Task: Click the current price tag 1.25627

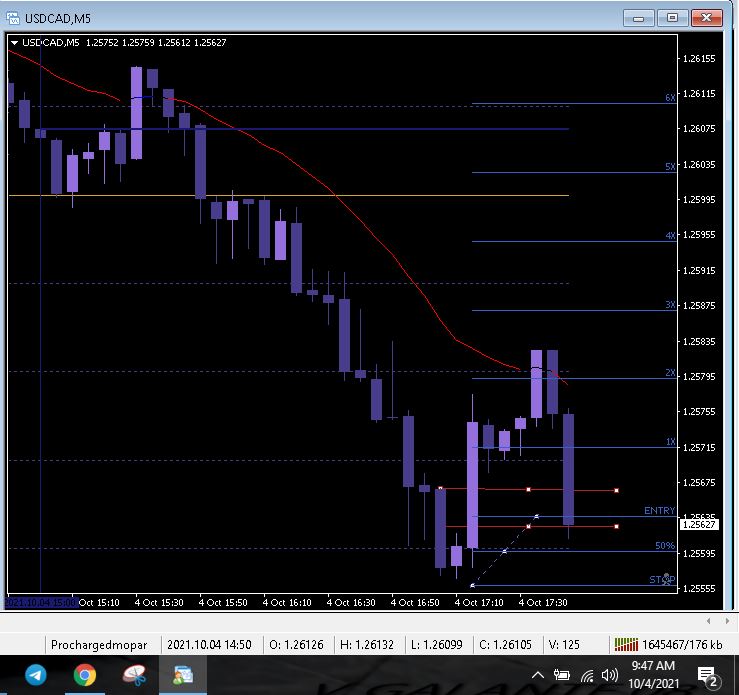Action: point(699,524)
